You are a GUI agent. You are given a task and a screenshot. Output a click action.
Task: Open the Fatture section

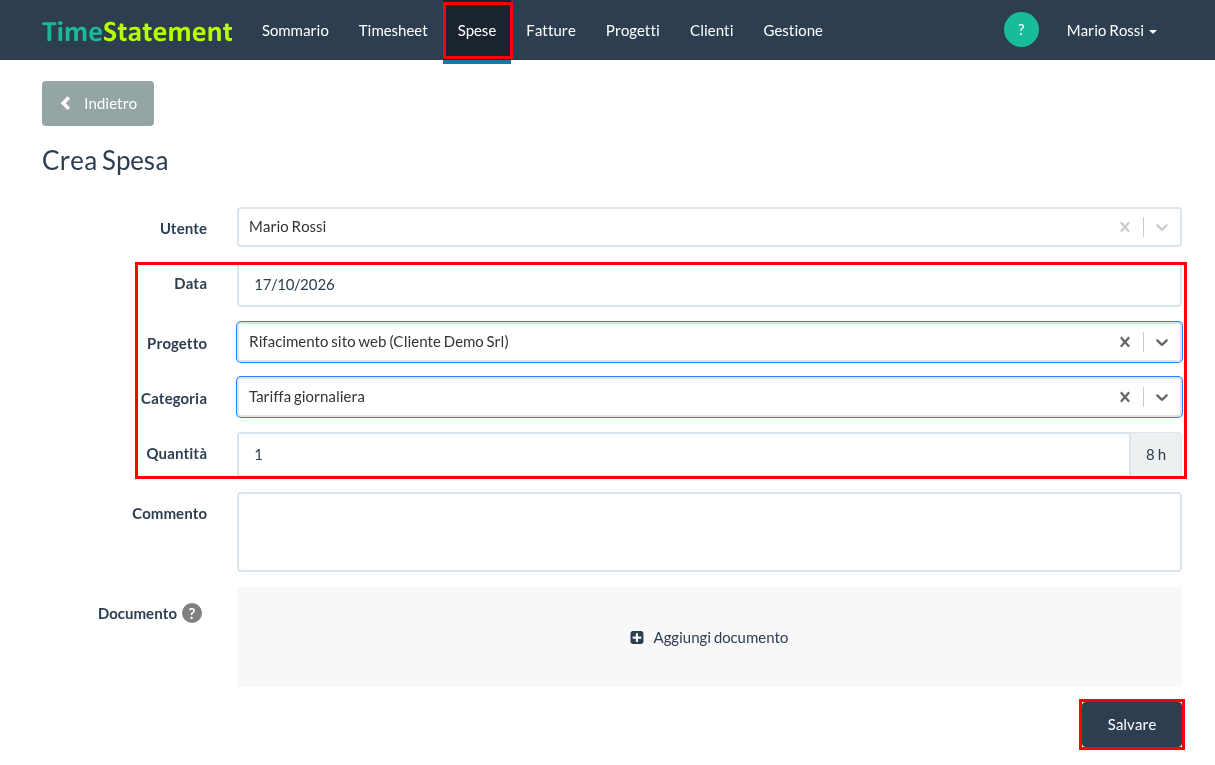[x=551, y=31]
